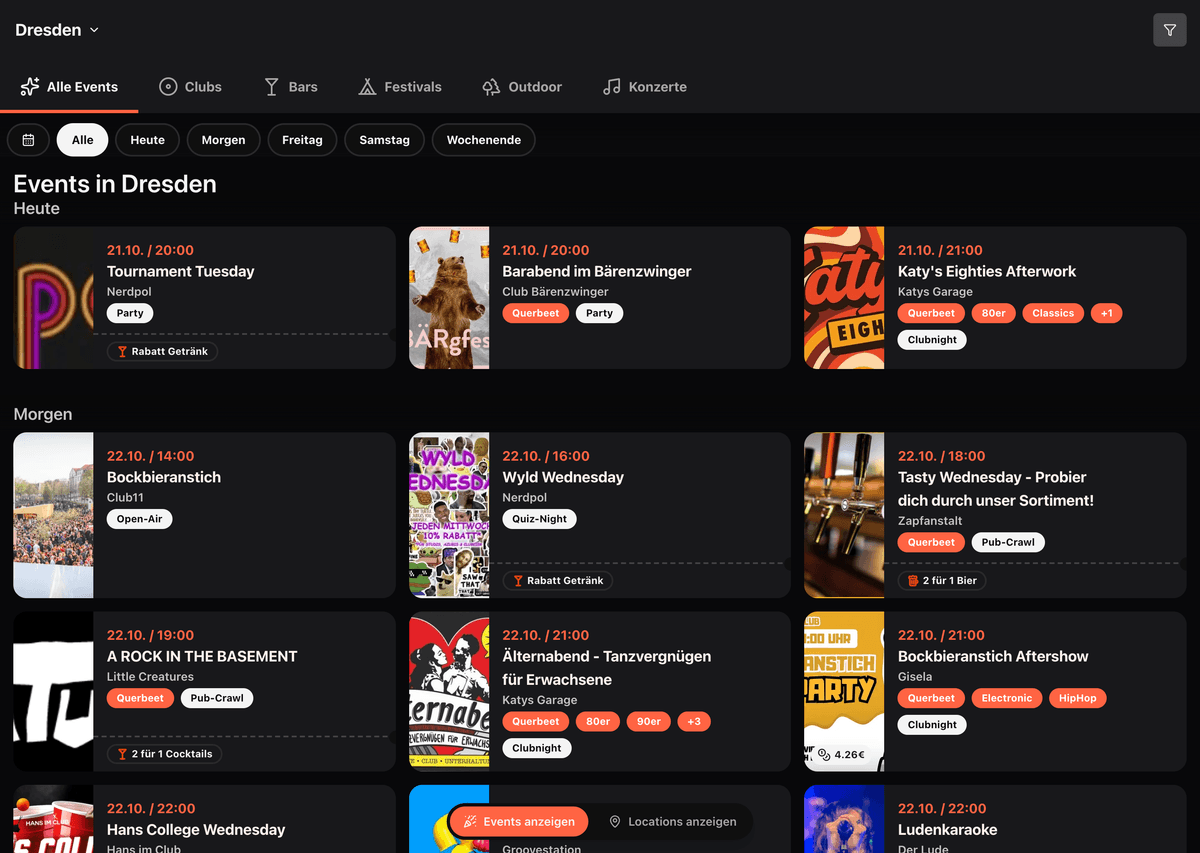This screenshot has height=853, width=1200.
Task: Switch to the Bars tab
Action: coord(291,87)
